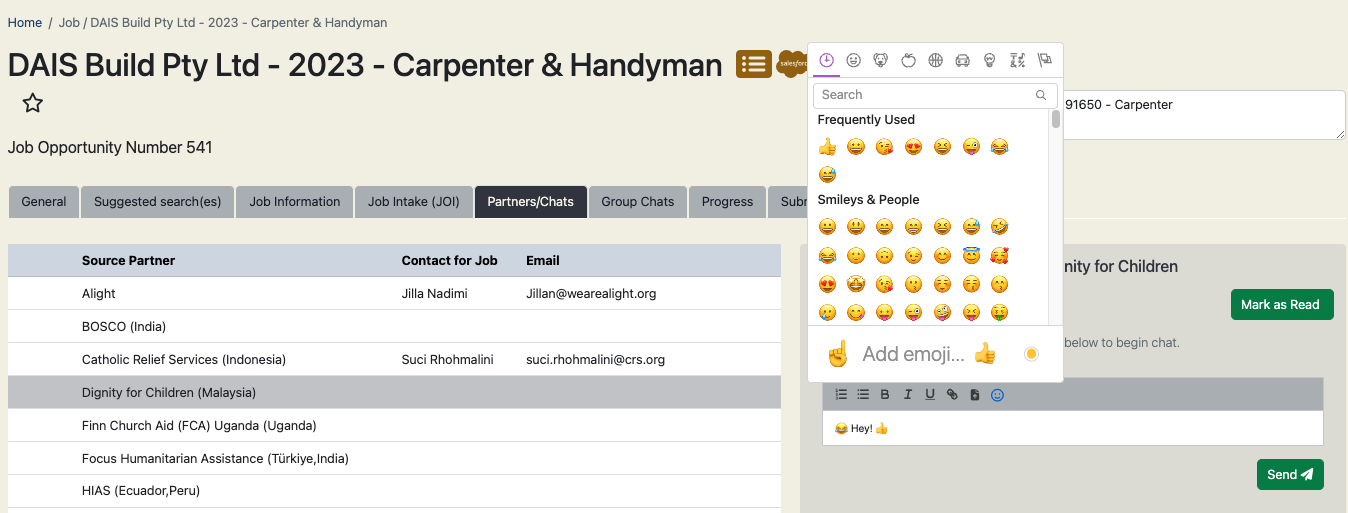Open Travel & Places car category
Screen dimensions: 1348x513
pos(962,60)
